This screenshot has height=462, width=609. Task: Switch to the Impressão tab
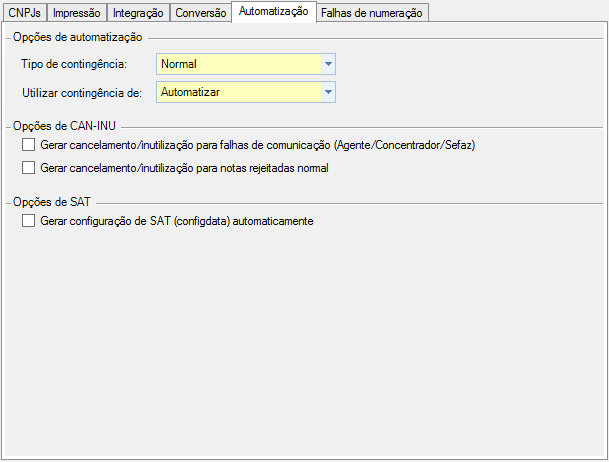(x=76, y=13)
